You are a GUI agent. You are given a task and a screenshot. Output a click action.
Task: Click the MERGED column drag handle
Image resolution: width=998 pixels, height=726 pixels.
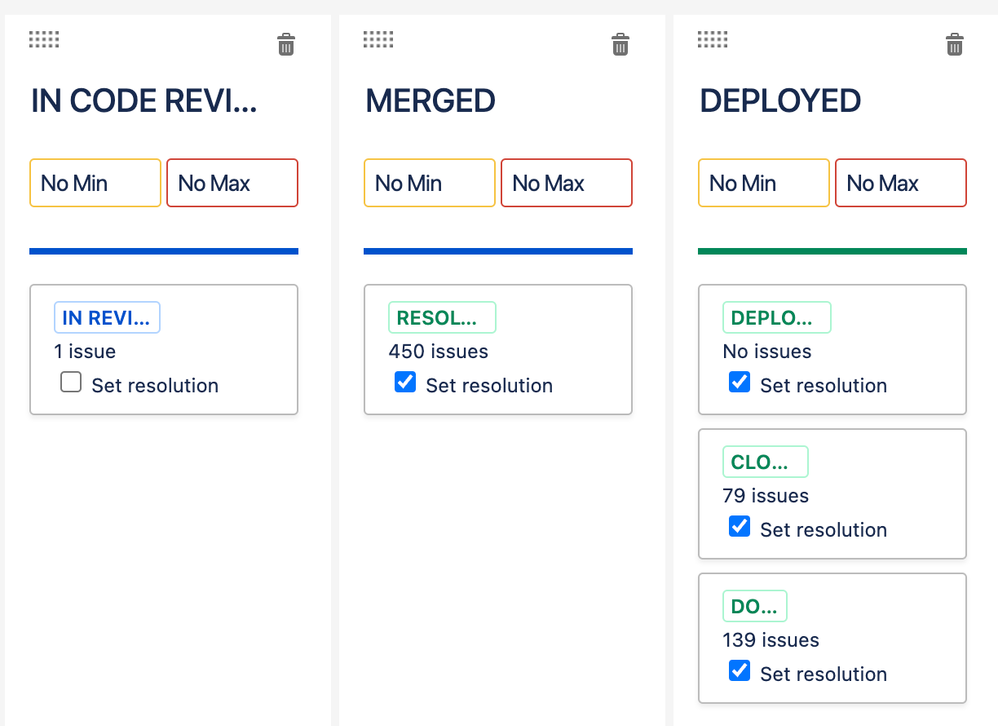click(x=378, y=39)
